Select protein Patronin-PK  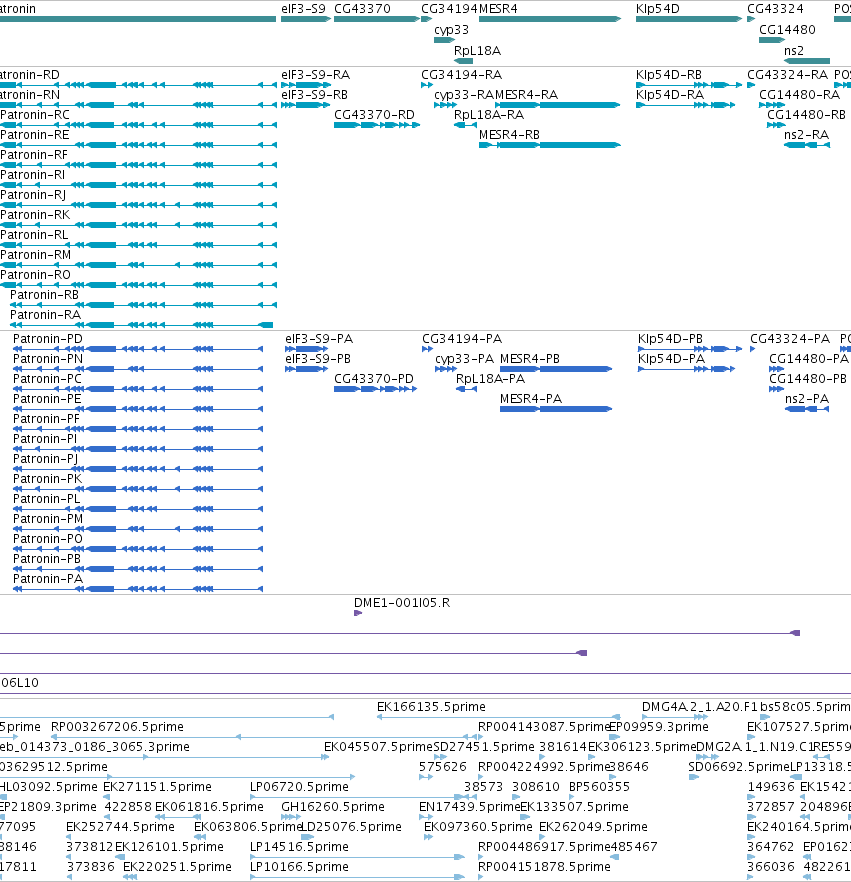pos(47,479)
